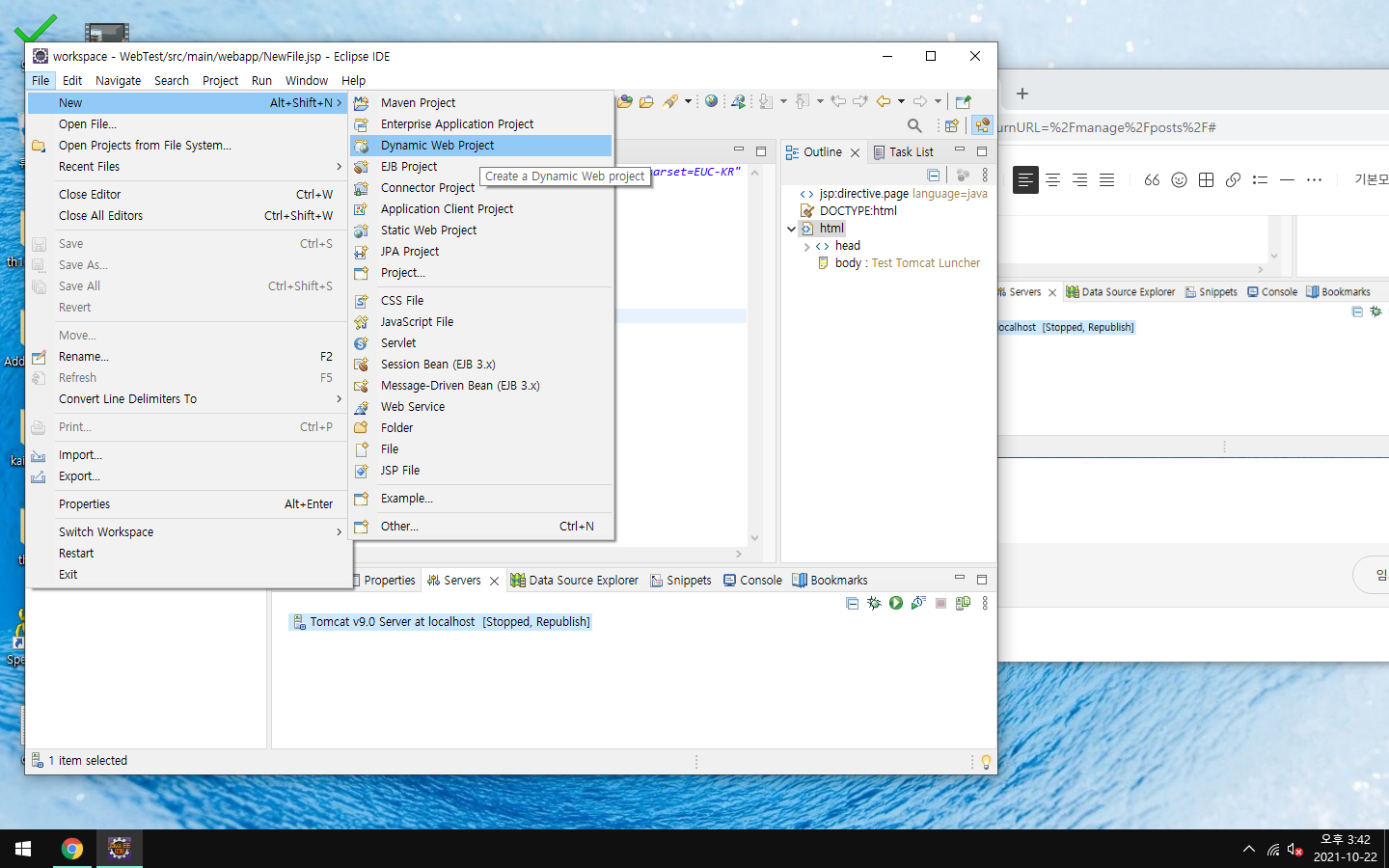Click the Open Type pen toolbar icon
This screenshot has height=868, width=1389.
(x=670, y=101)
